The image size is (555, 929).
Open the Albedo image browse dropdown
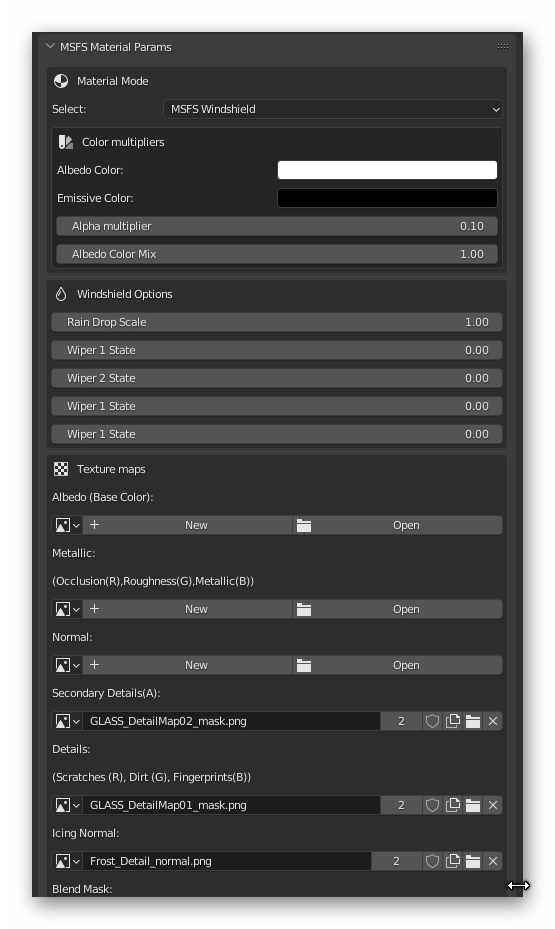click(x=68, y=525)
